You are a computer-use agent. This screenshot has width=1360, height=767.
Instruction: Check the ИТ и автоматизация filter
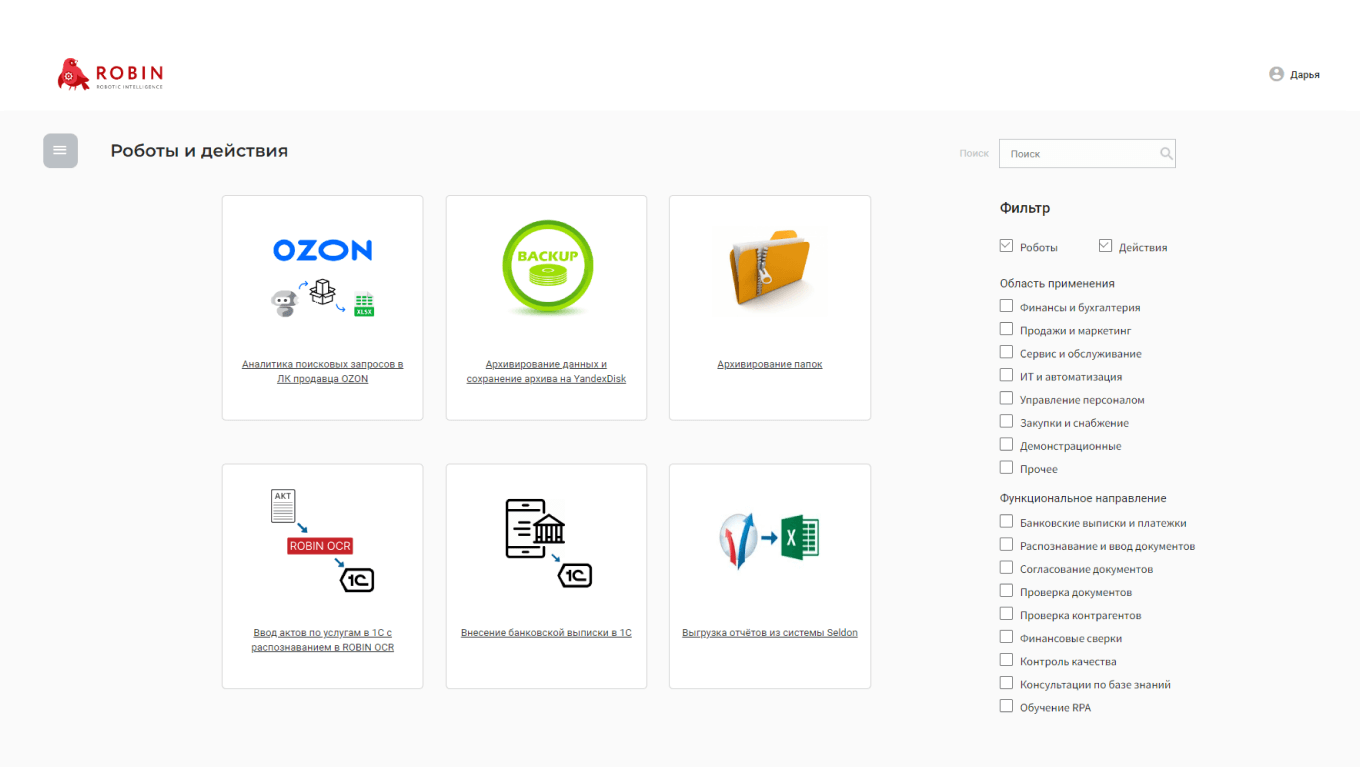[x=1006, y=376]
